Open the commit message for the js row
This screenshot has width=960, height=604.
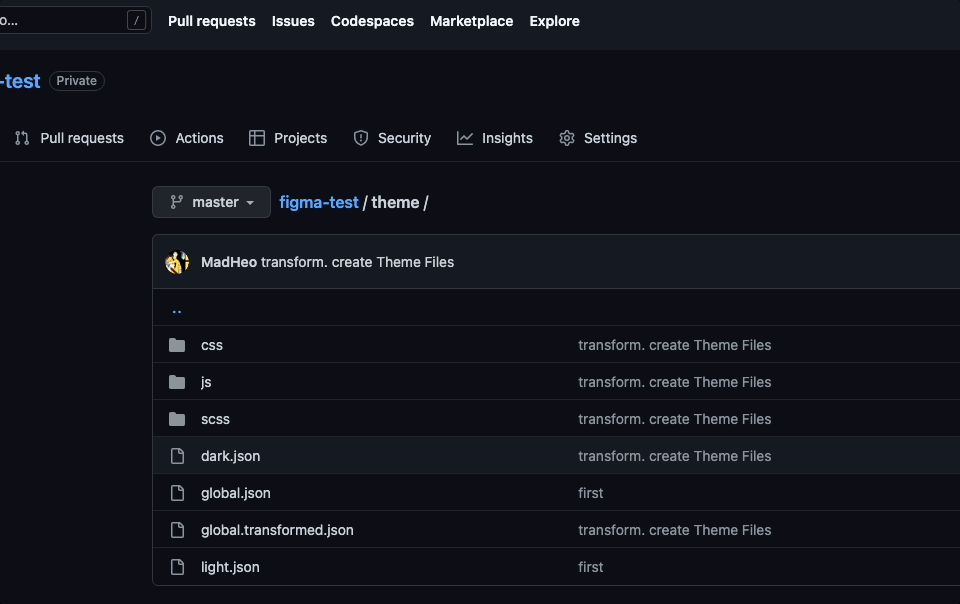pyautogui.click(x=675, y=382)
